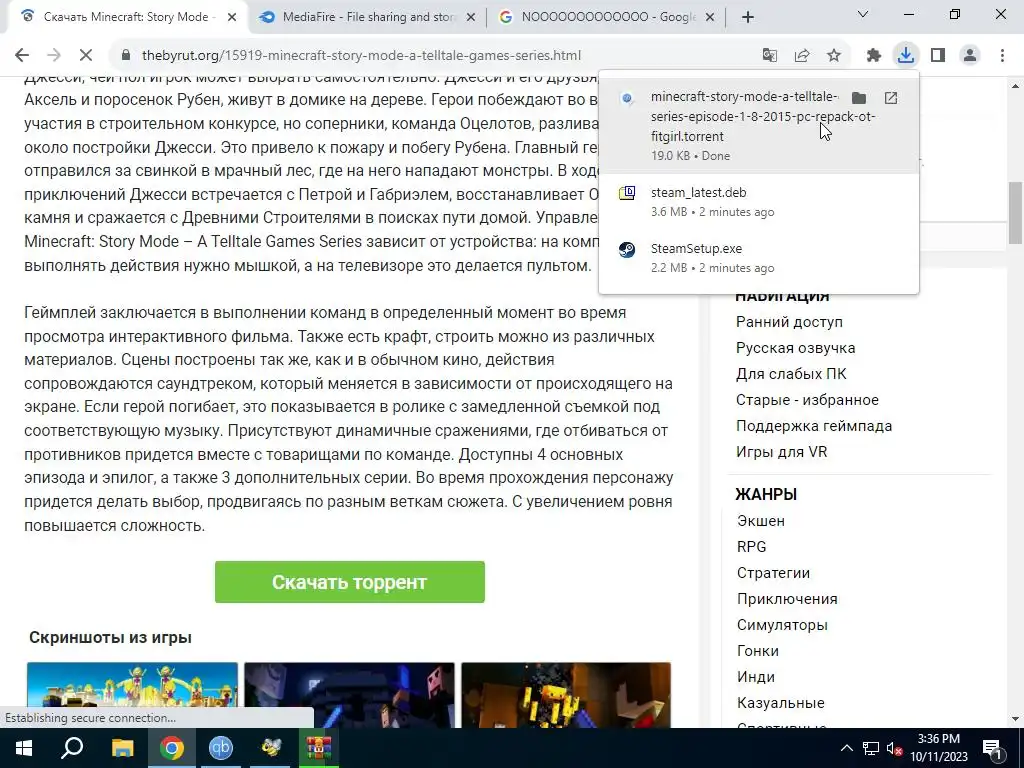Close the Google search tab

tap(711, 17)
